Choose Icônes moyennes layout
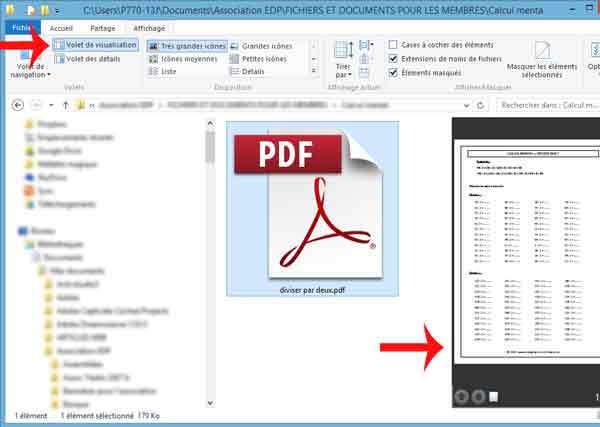Viewport: 600px width, 427px height. (x=183, y=59)
